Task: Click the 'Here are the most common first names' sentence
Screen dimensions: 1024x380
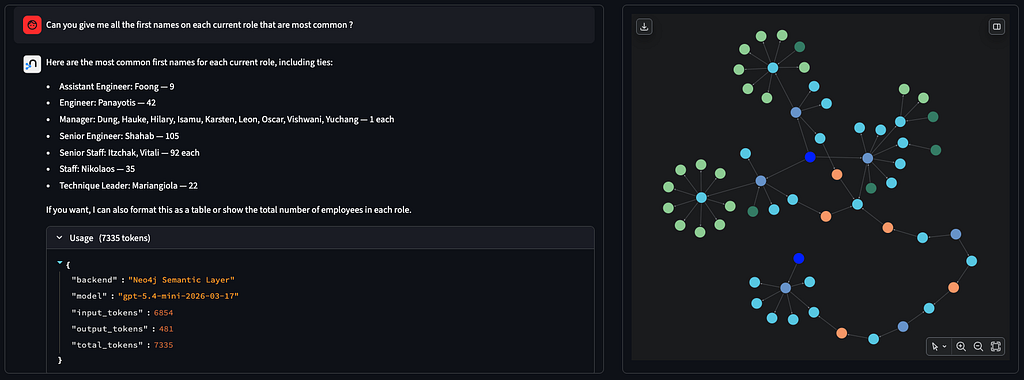Action: pyautogui.click(x=189, y=63)
